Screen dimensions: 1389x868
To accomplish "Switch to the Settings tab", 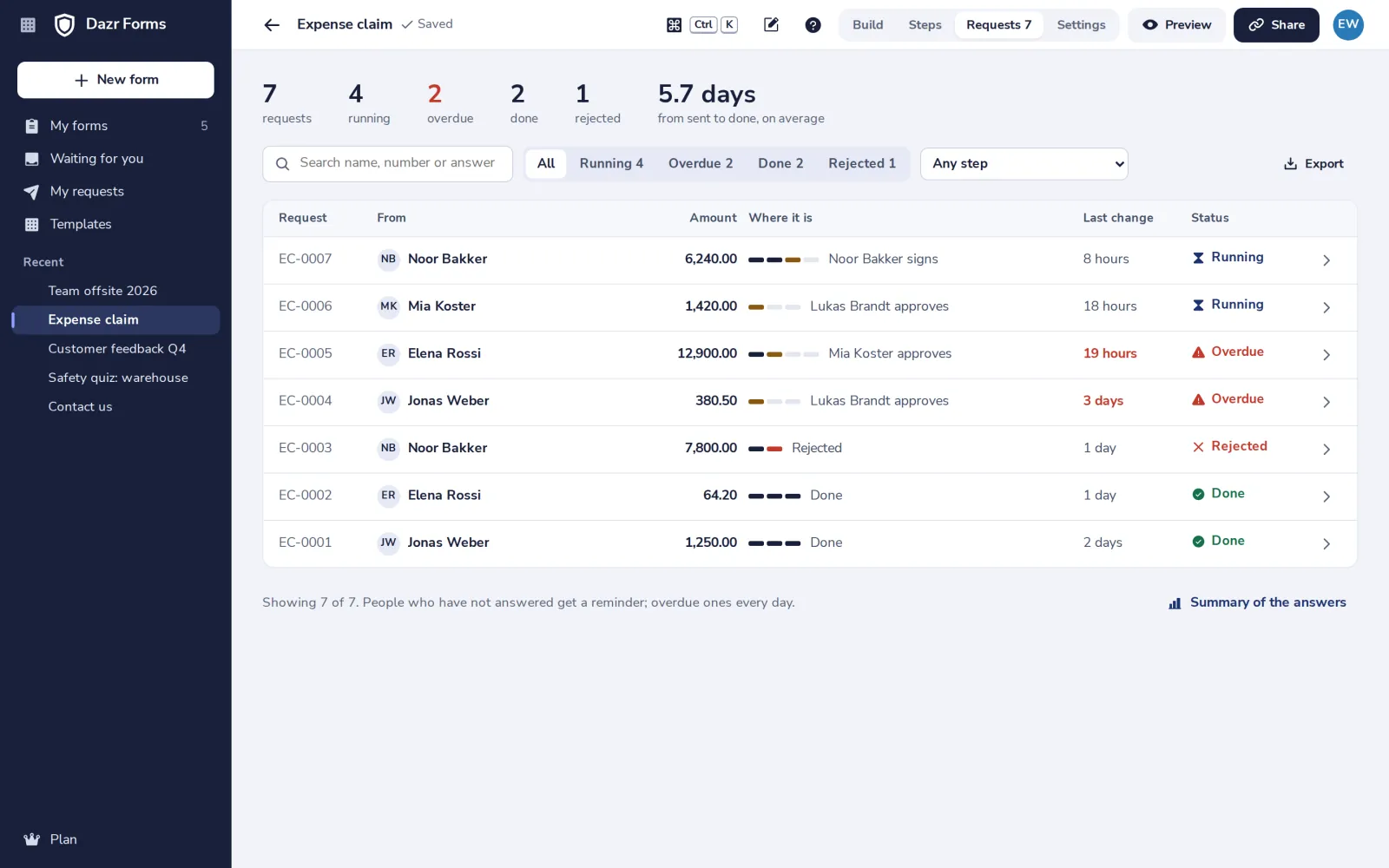I will click(x=1081, y=25).
